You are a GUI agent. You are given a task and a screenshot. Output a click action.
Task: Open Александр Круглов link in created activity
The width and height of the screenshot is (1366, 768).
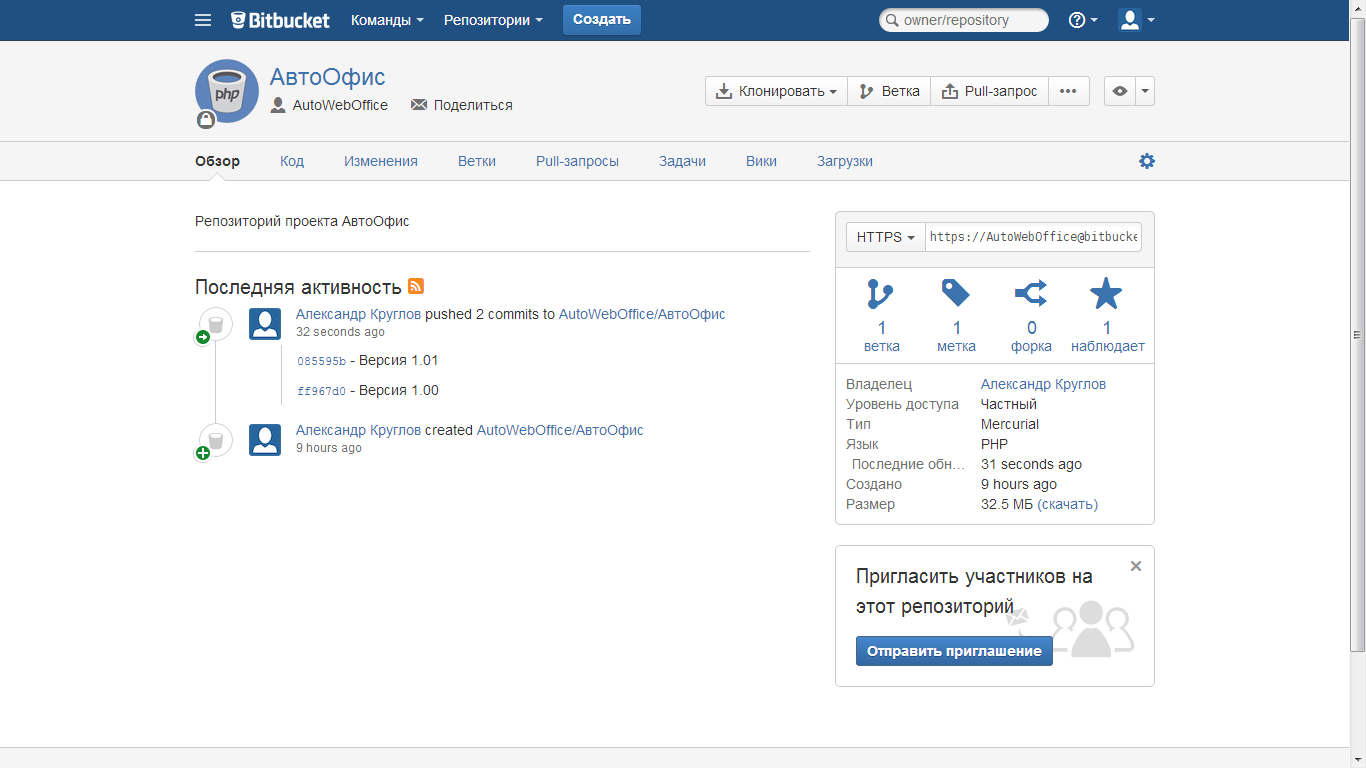tap(358, 430)
